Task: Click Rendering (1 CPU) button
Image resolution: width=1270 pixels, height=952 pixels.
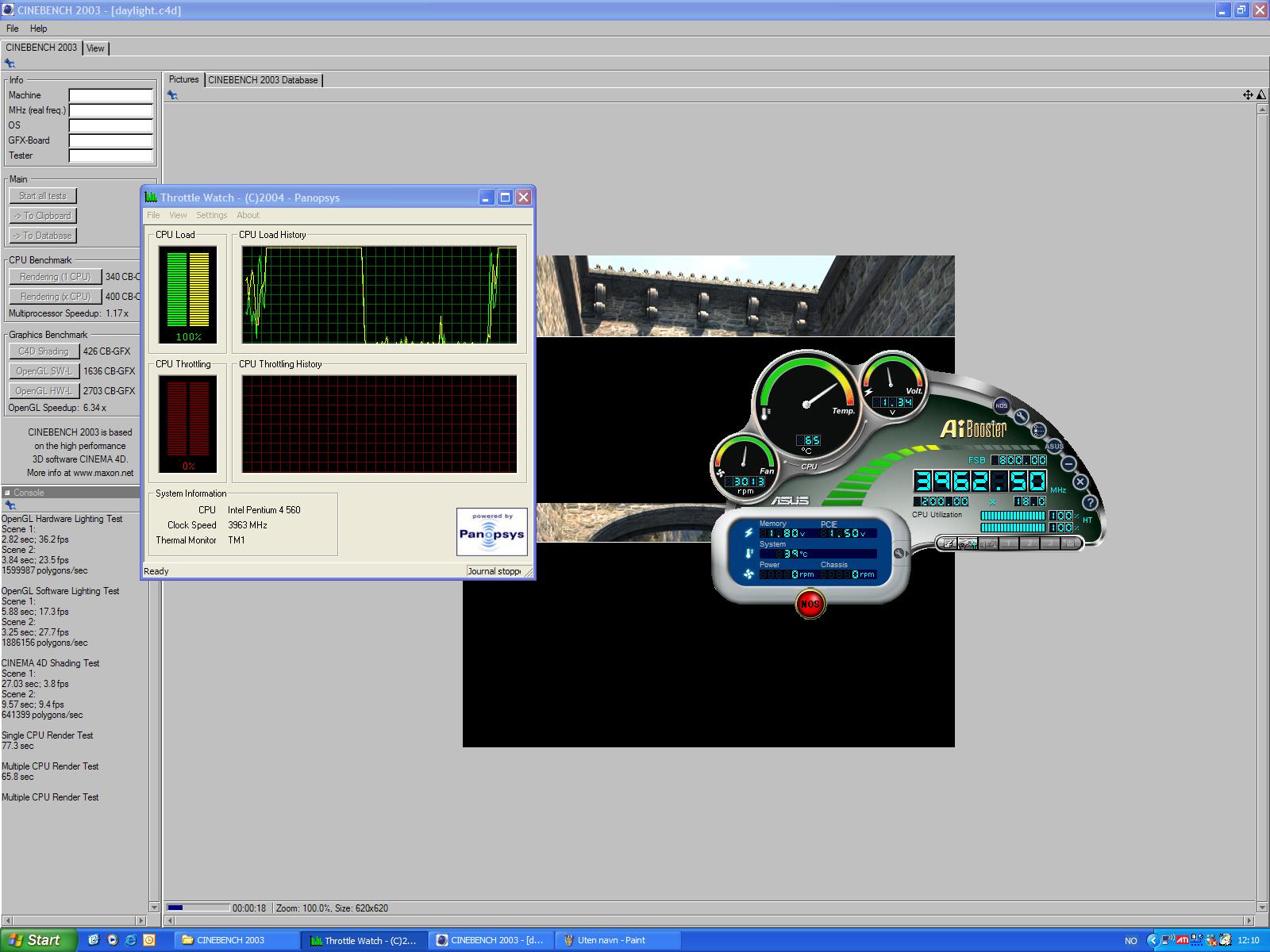Action: [56, 277]
